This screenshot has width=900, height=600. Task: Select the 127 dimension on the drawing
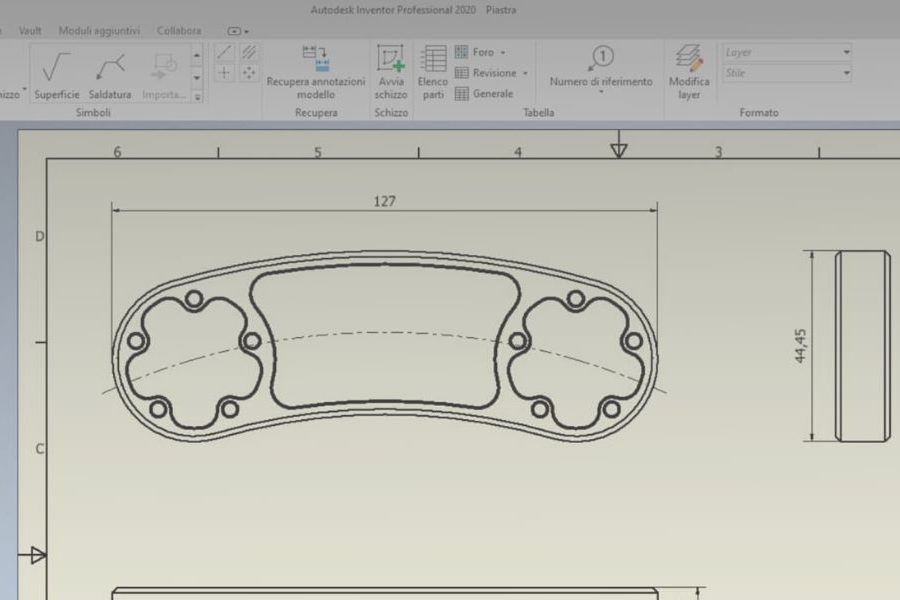(385, 201)
